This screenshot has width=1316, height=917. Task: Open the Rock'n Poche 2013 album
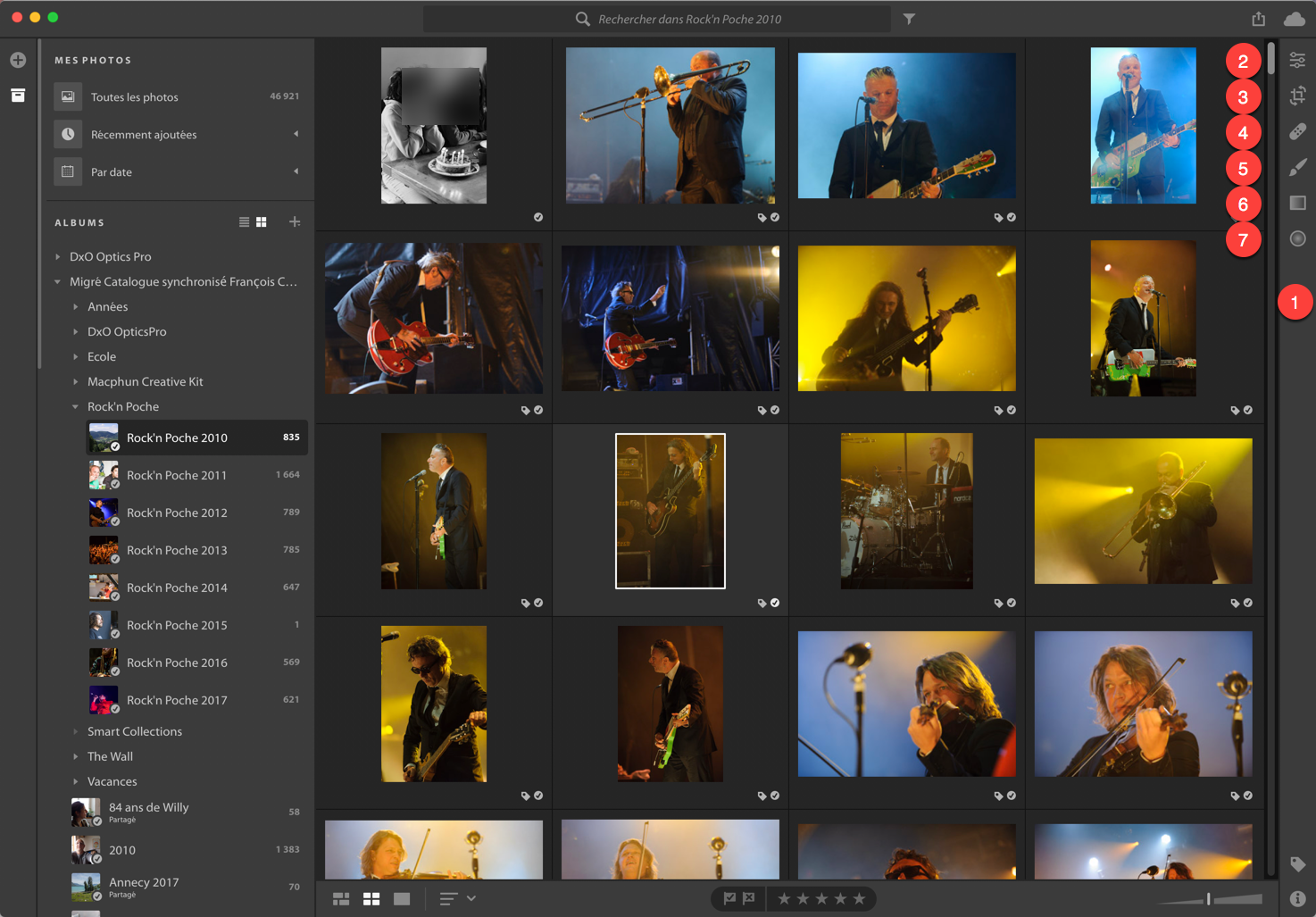point(196,550)
